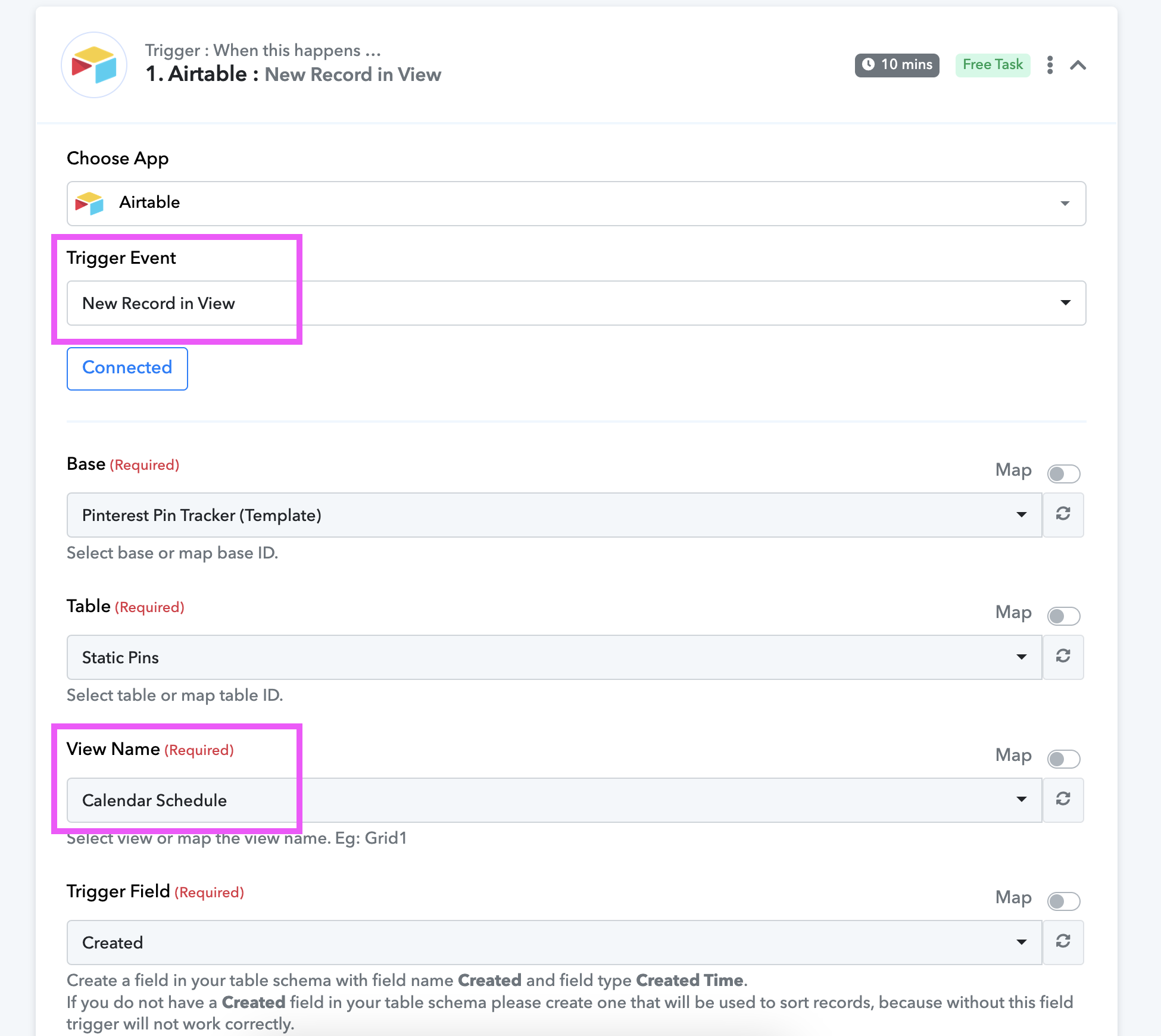Open the Trigger Field dropdown showing Created
Viewport: 1161px width, 1036px height.
(x=554, y=943)
